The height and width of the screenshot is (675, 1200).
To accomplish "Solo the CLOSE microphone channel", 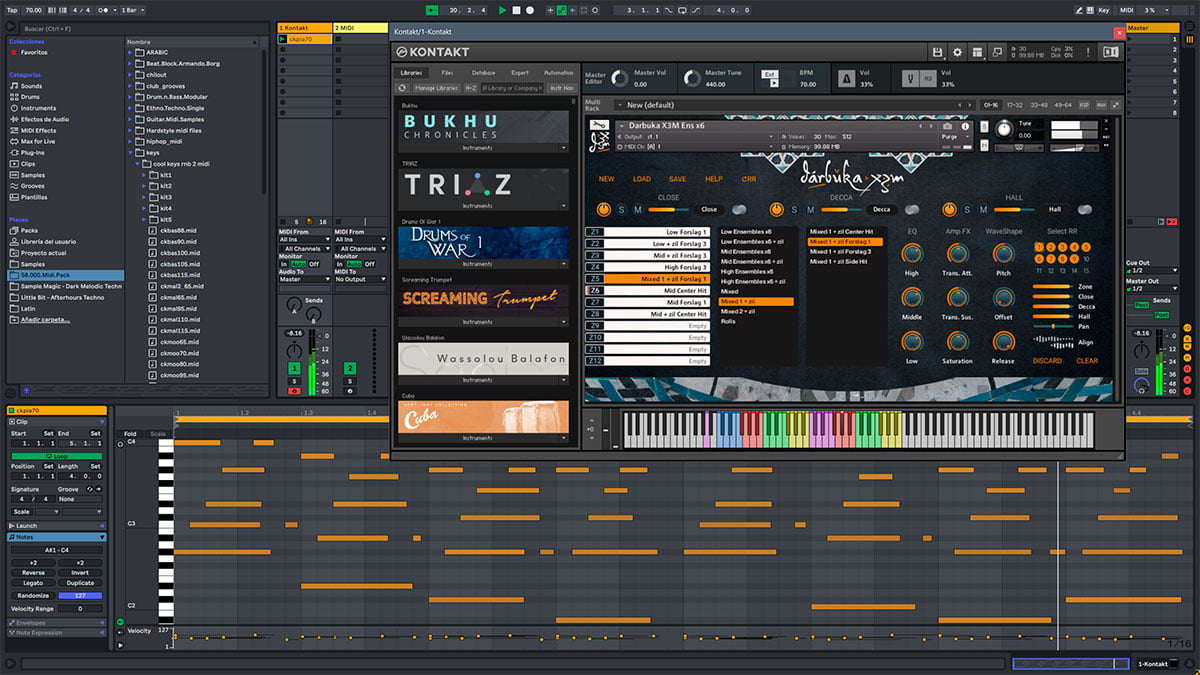I will click(622, 209).
